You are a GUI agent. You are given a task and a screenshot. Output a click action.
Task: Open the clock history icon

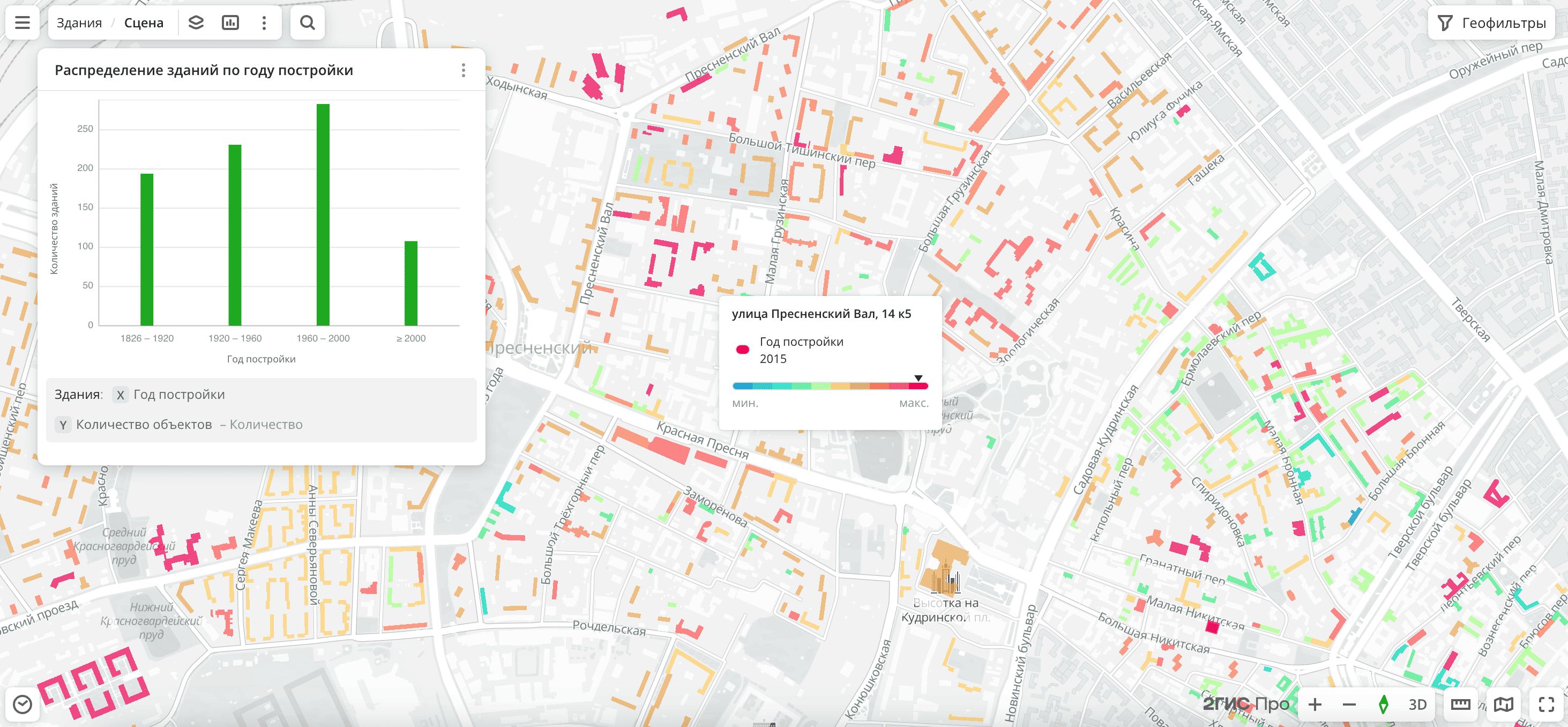pos(23,704)
